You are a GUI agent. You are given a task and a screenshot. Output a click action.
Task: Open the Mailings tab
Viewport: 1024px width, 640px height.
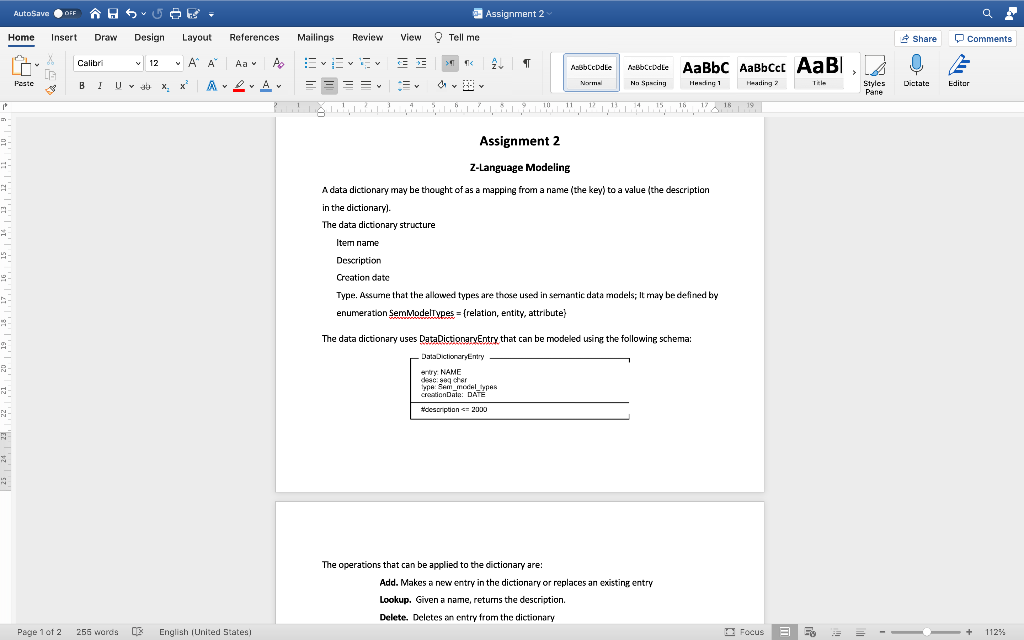tap(315, 37)
